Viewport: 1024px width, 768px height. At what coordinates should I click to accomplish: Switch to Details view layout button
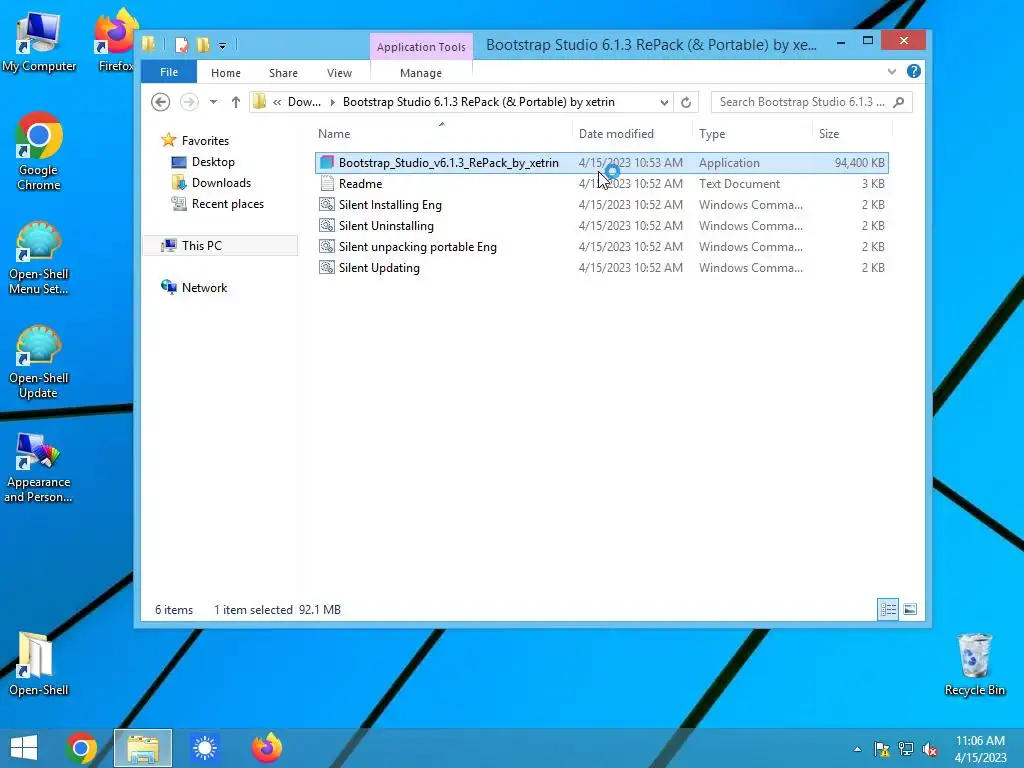(888, 609)
